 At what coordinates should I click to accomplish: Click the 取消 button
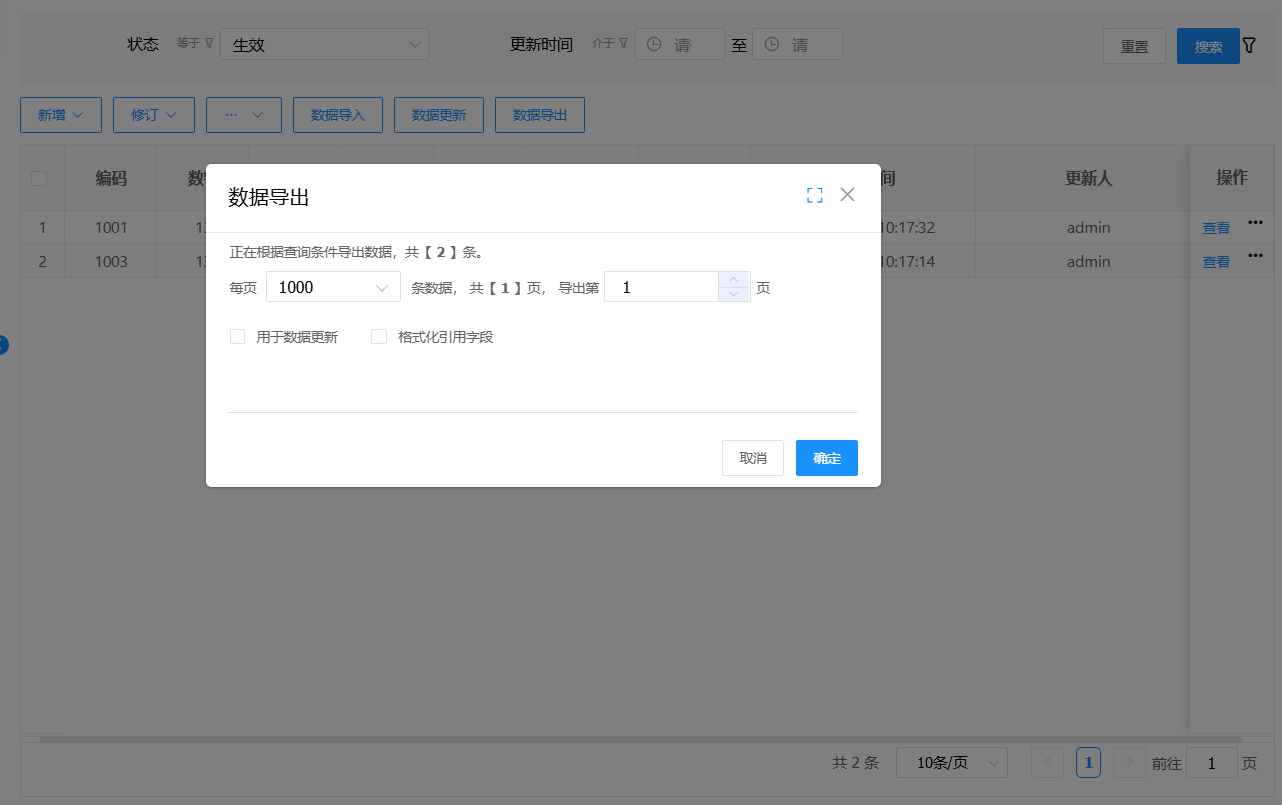coord(752,458)
